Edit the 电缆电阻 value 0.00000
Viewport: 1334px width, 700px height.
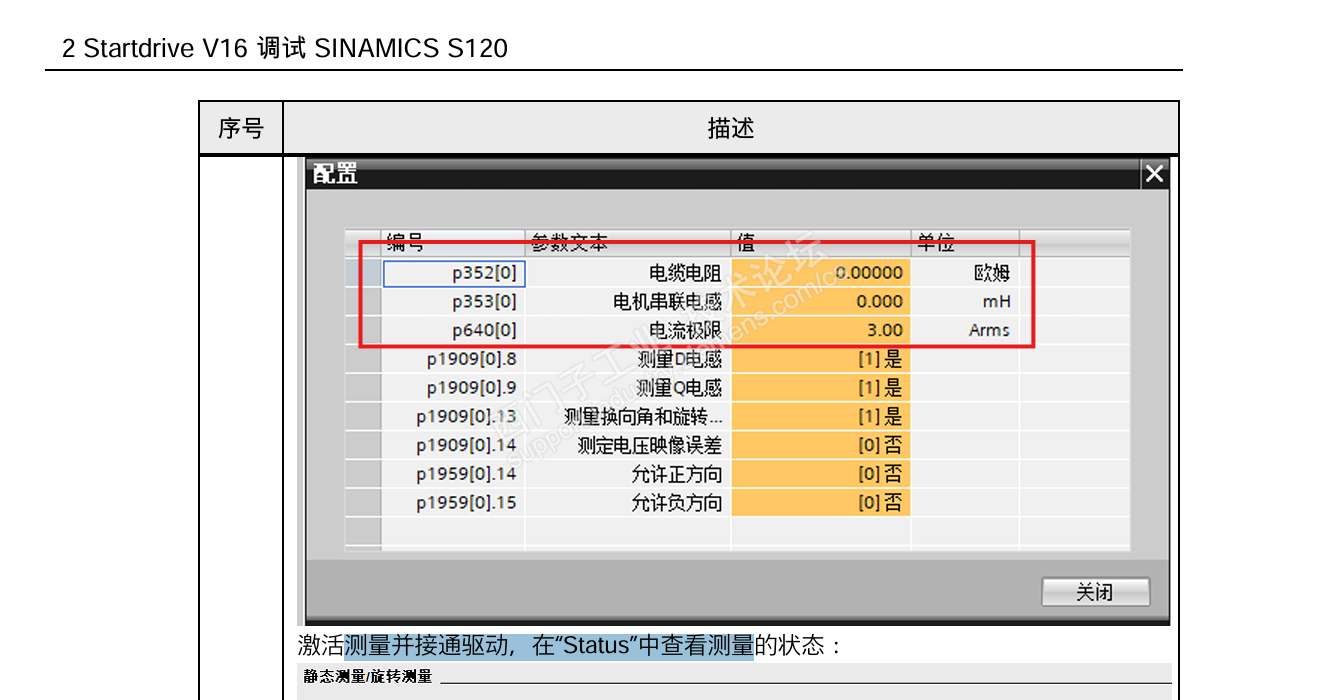tap(821, 273)
